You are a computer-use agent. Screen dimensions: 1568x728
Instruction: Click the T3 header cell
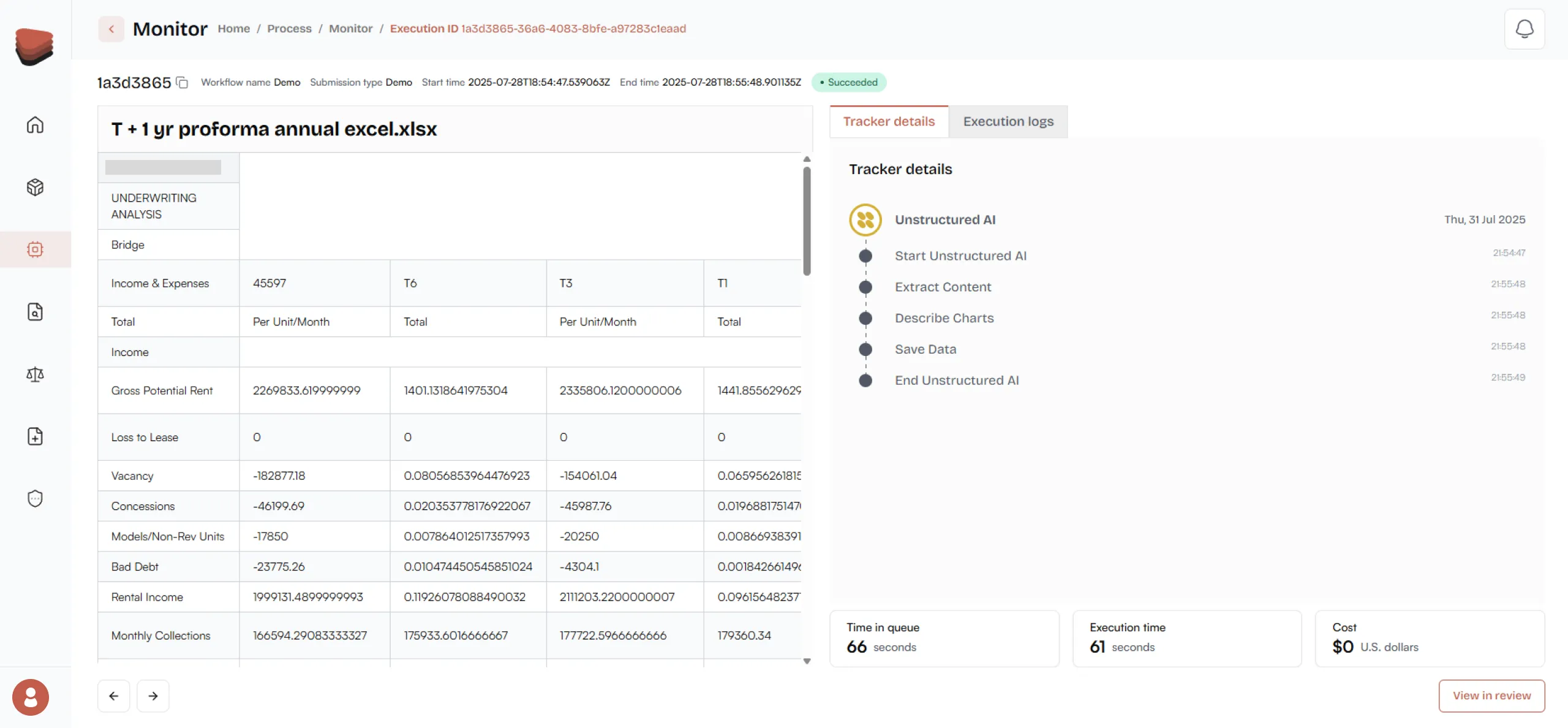tap(625, 283)
